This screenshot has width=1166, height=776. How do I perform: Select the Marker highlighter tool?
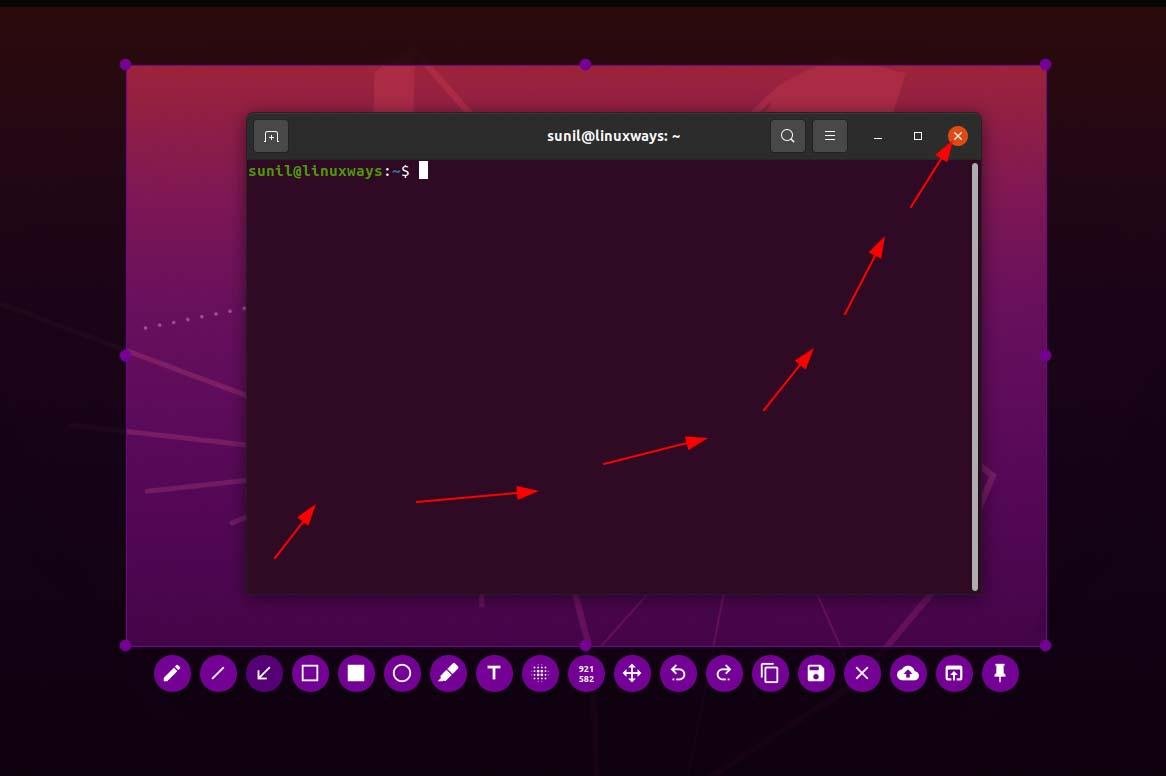pos(448,674)
